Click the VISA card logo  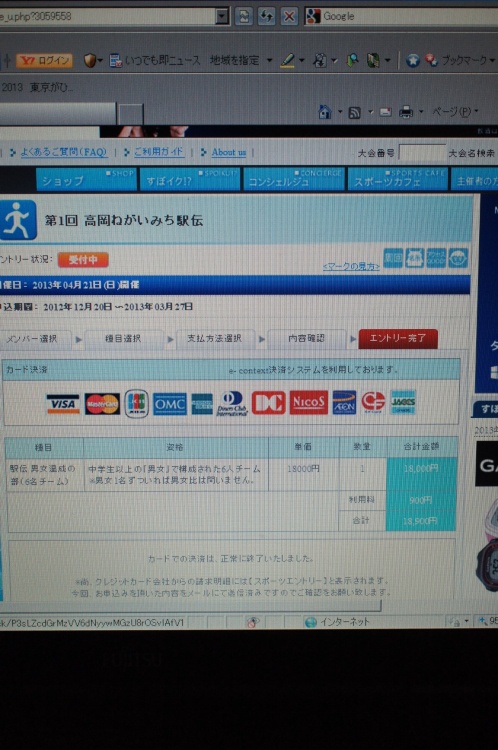(63, 404)
